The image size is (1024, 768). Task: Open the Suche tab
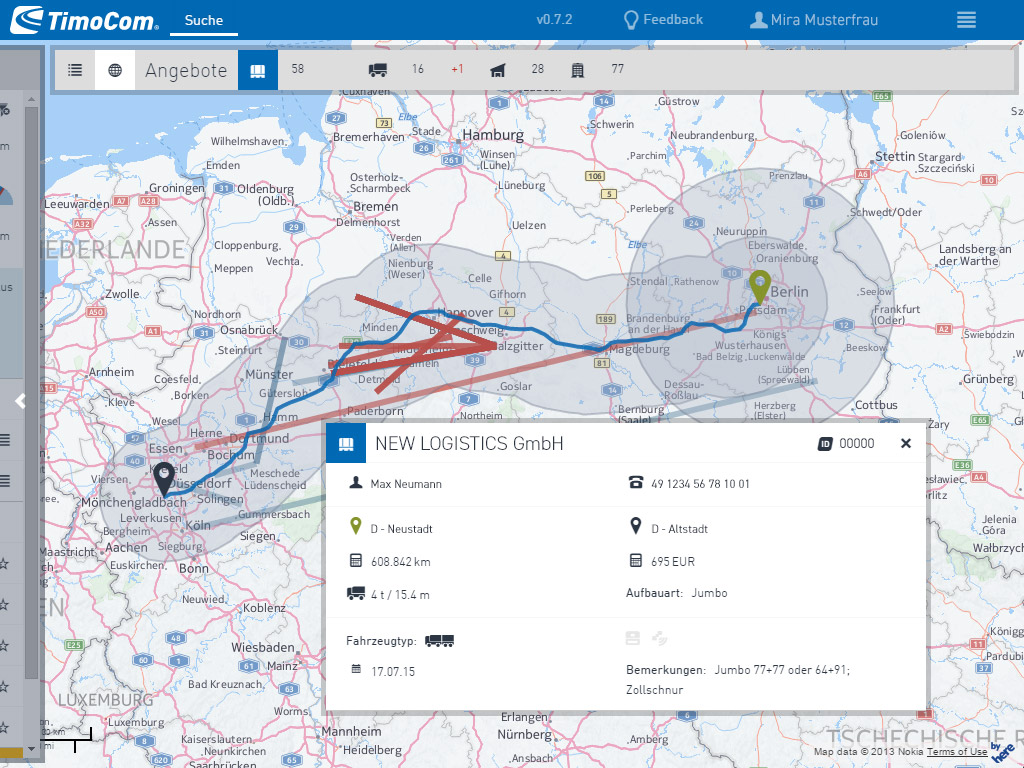[204, 20]
